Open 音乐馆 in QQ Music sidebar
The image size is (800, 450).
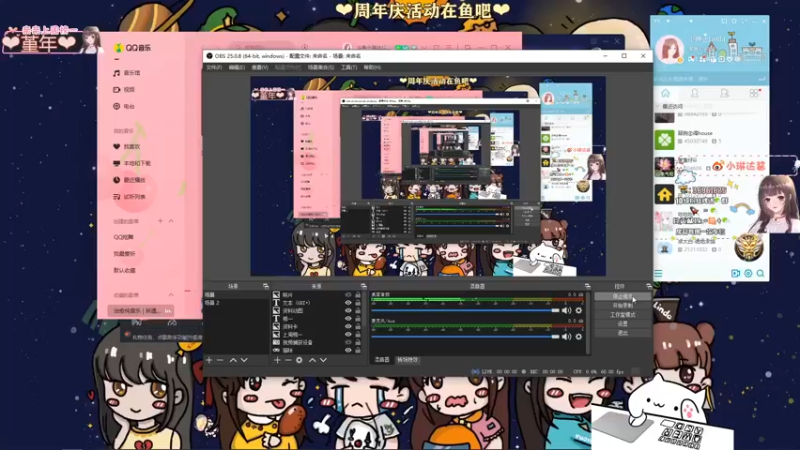127,73
